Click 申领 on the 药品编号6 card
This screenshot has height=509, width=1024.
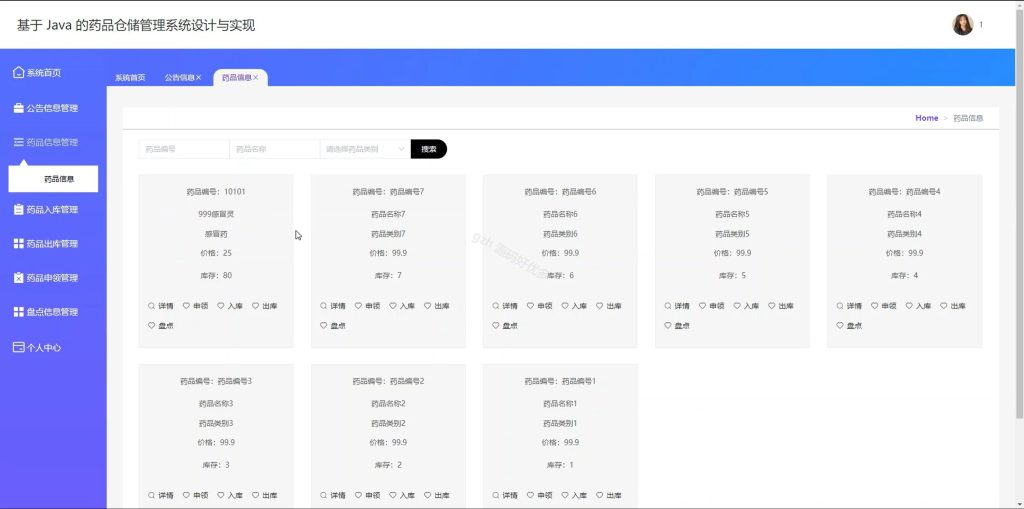539,306
